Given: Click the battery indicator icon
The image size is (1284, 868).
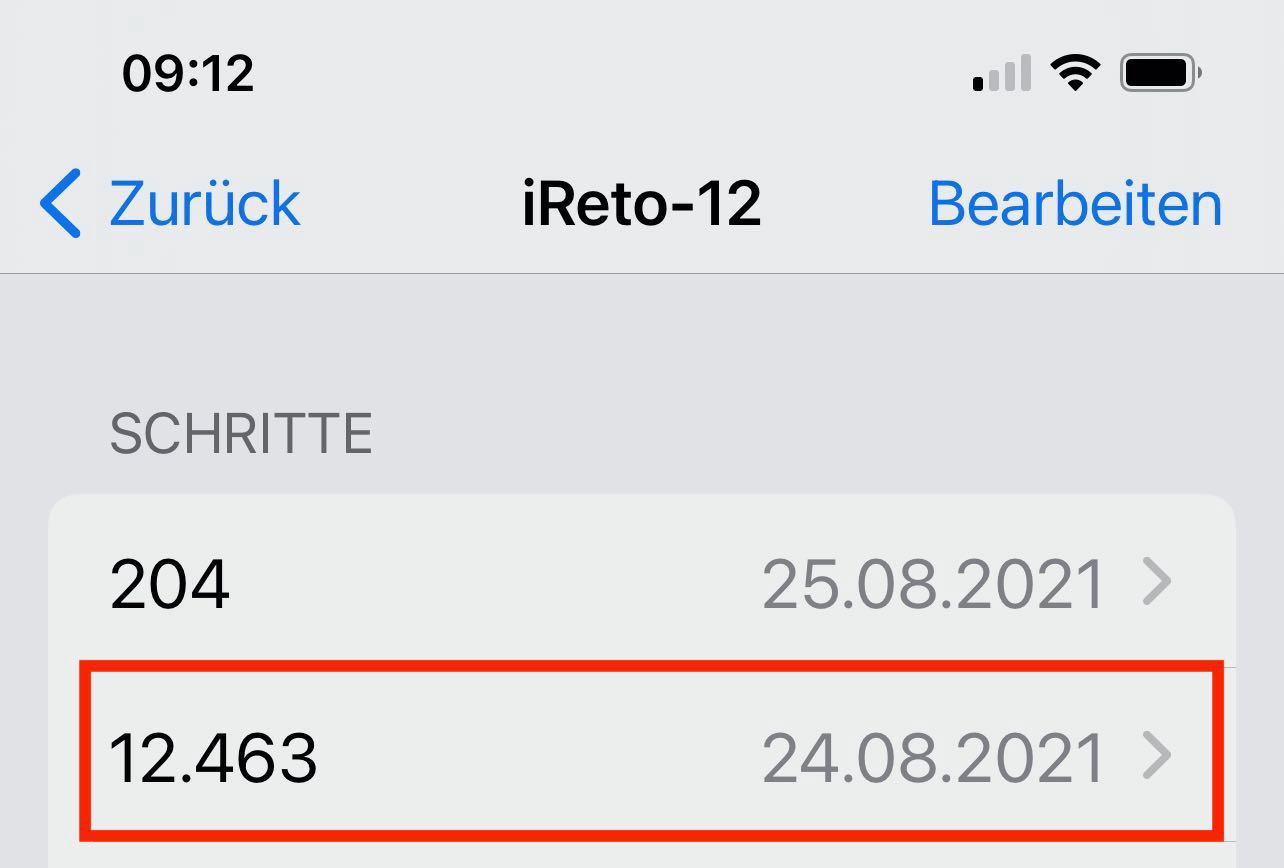Looking at the screenshot, I should (1160, 73).
